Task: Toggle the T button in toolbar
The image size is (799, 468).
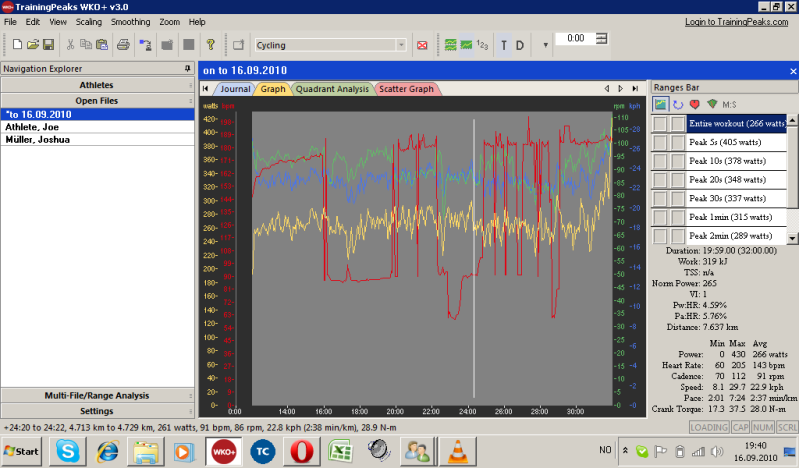Action: point(504,45)
